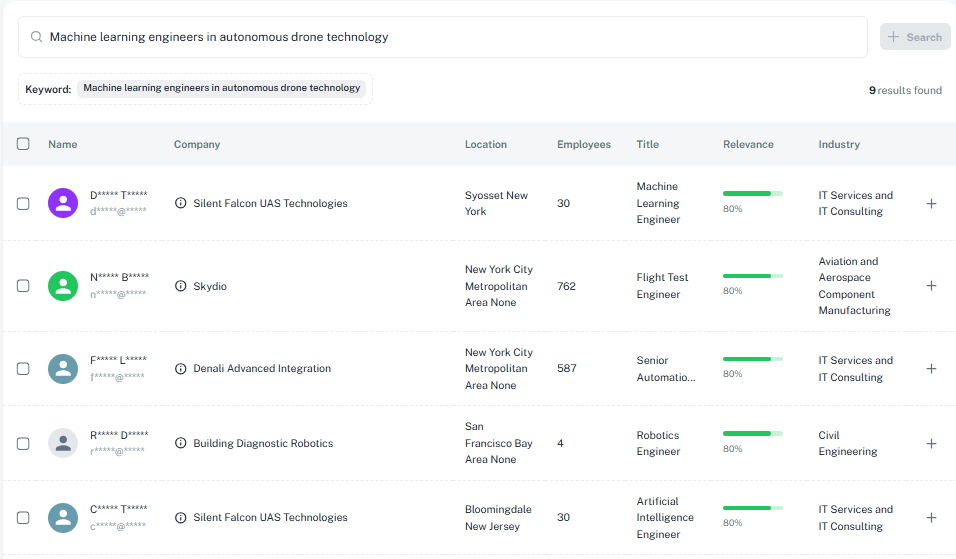This screenshot has height=559, width=956.
Task: Add the Denali row with plus icon
Action: [931, 369]
